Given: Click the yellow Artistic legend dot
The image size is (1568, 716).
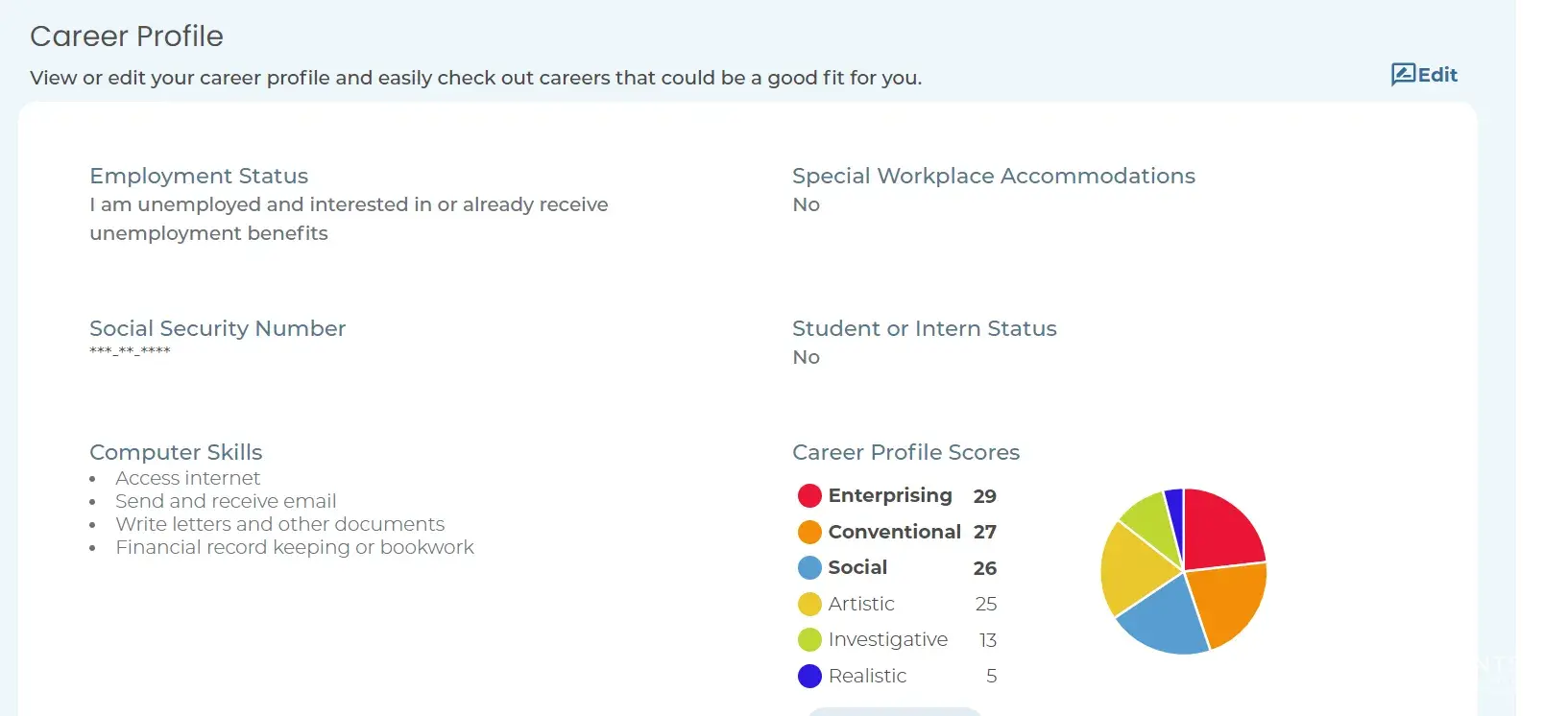Looking at the screenshot, I should (x=809, y=604).
